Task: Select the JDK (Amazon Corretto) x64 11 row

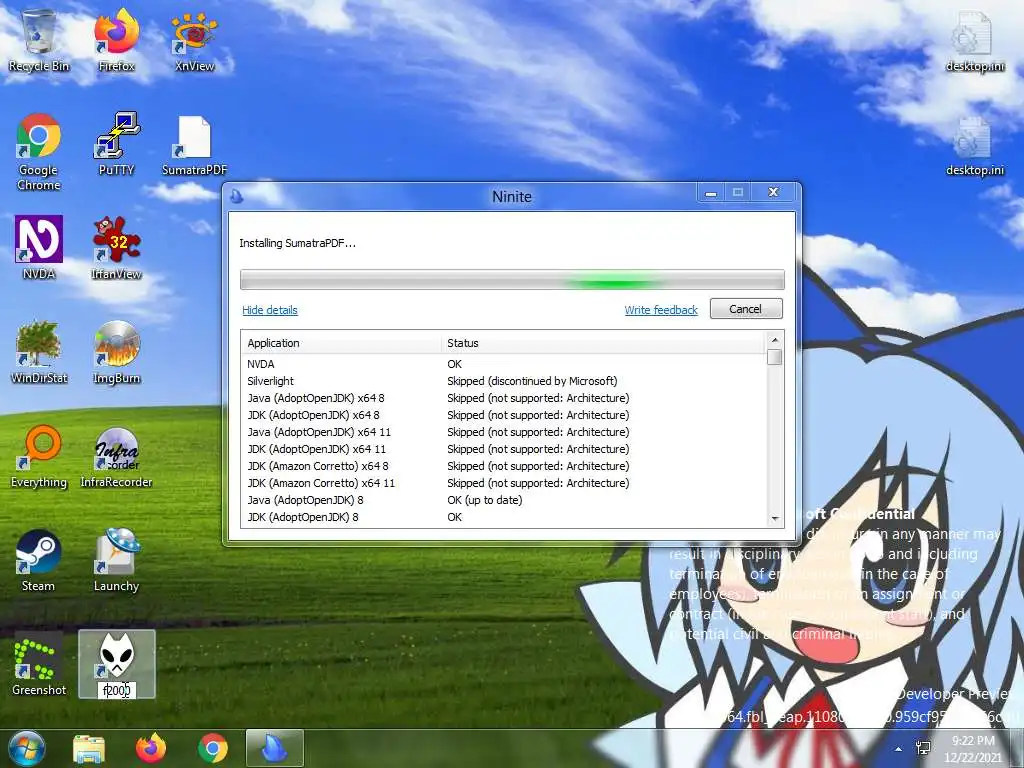Action: pyautogui.click(x=503, y=483)
